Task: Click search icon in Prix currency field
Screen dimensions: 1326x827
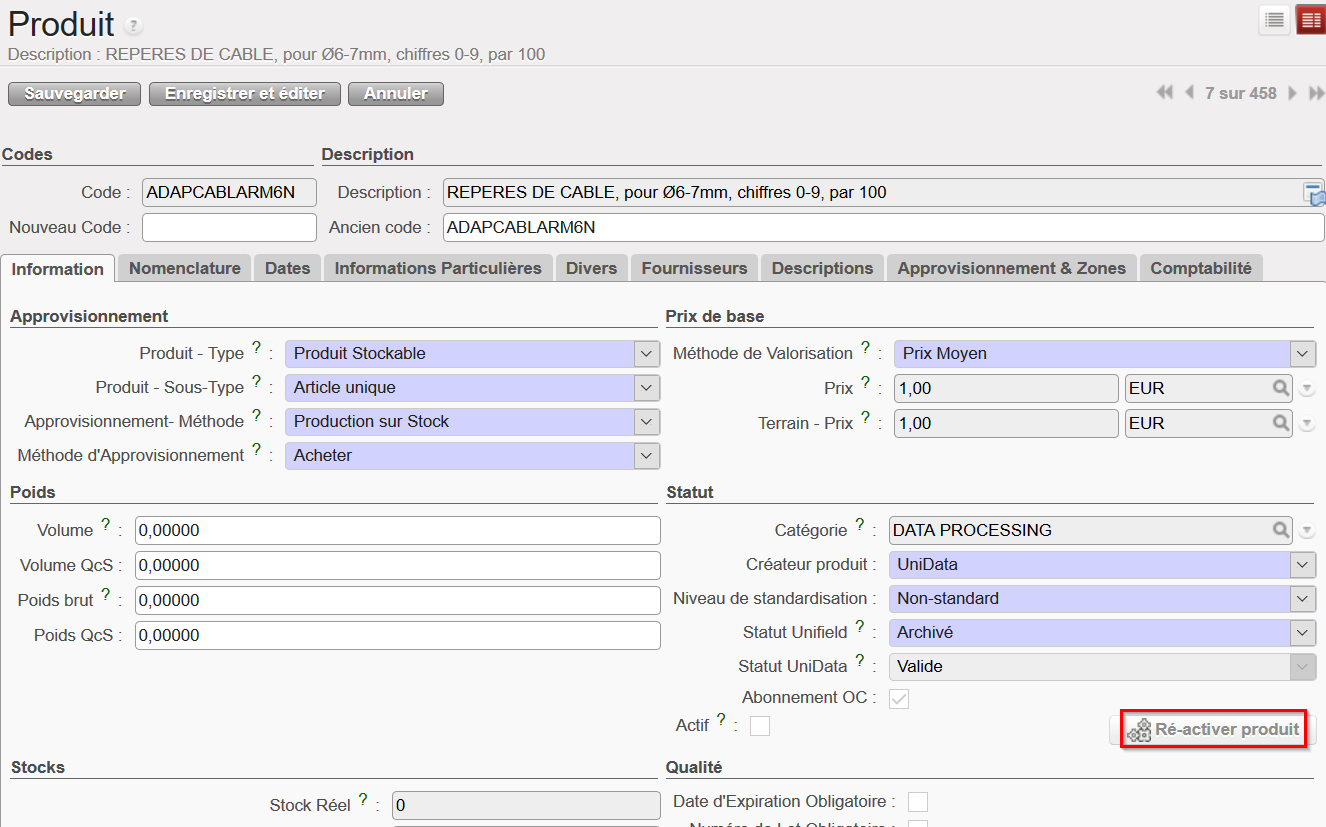Action: [x=1281, y=388]
